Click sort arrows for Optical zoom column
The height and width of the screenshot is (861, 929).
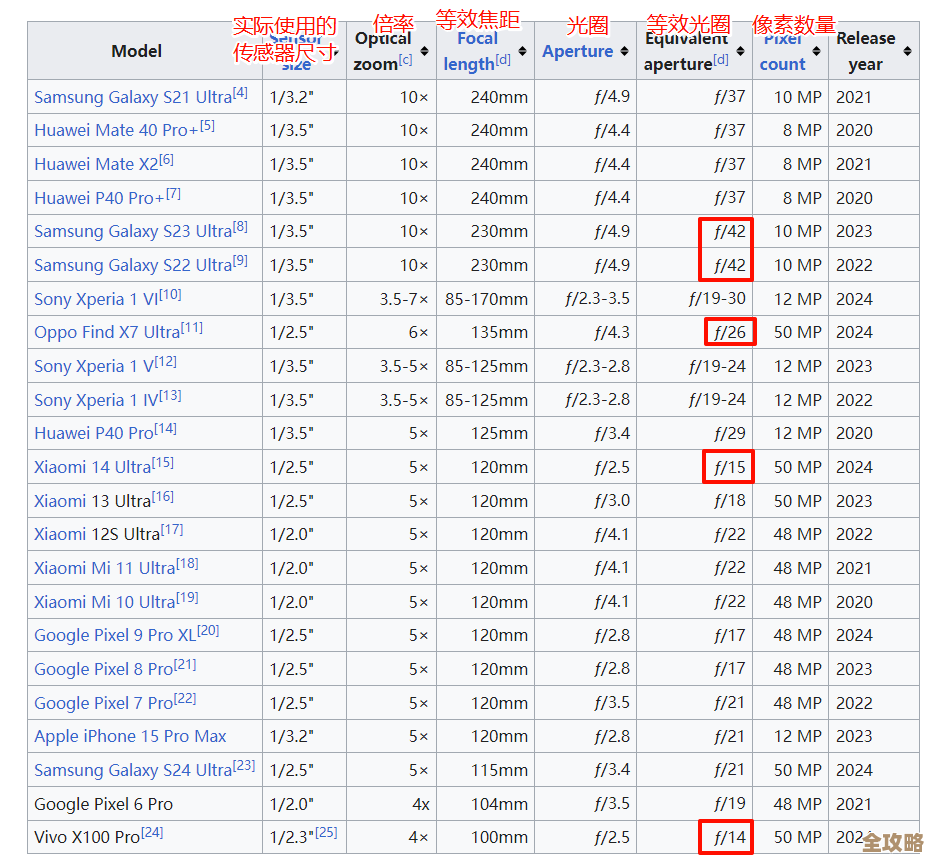tap(425, 51)
